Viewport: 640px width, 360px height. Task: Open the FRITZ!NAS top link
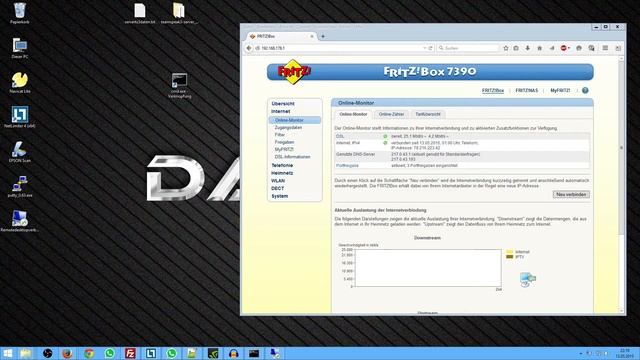pyautogui.click(x=527, y=91)
